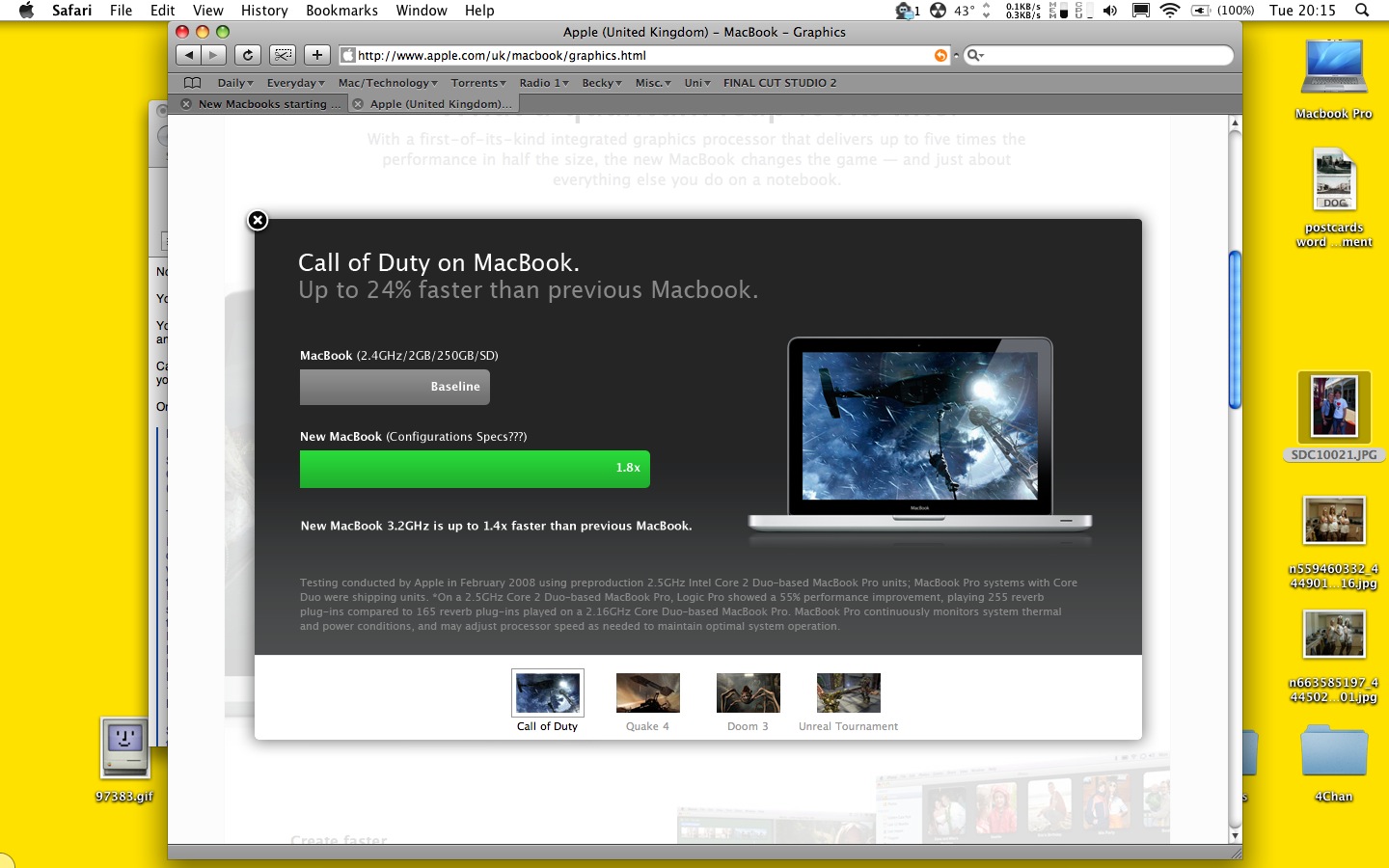Expand the Daily bookmarks folder
Screen dimensions: 1389x868
pos(235,83)
